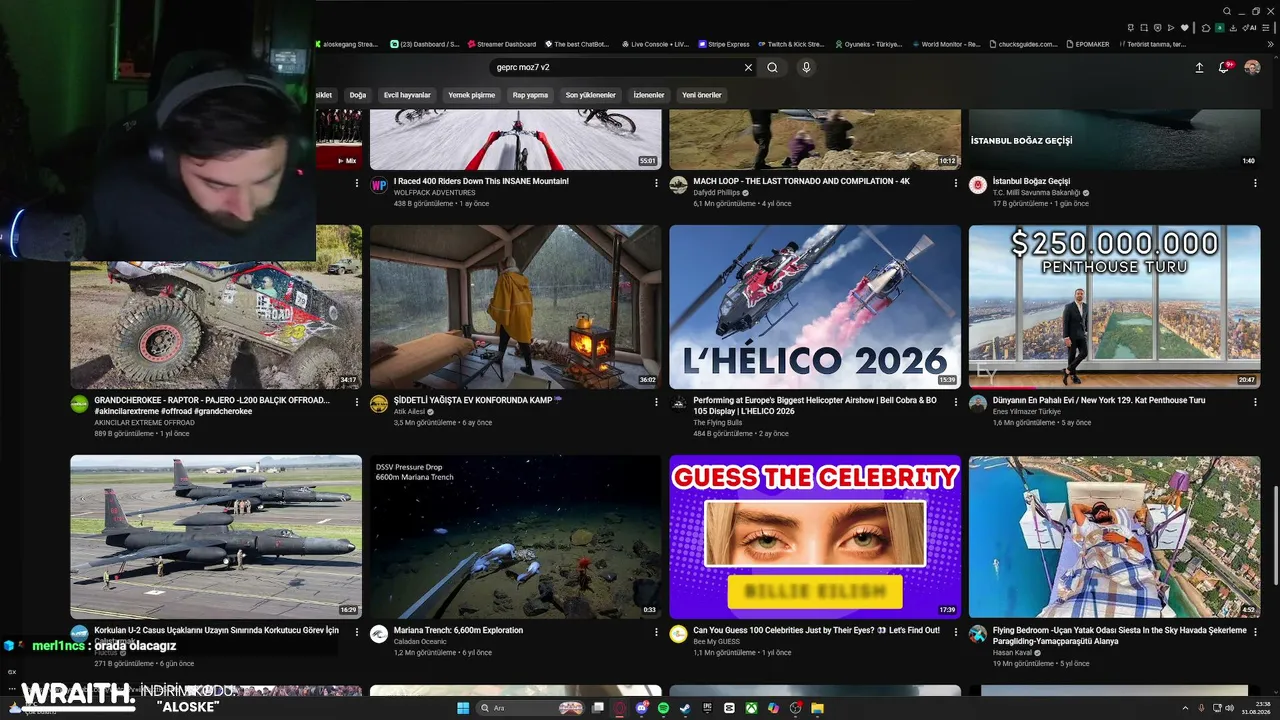Open Bee My GUESS channel avatar
The image size is (1280, 720).
tap(678, 634)
